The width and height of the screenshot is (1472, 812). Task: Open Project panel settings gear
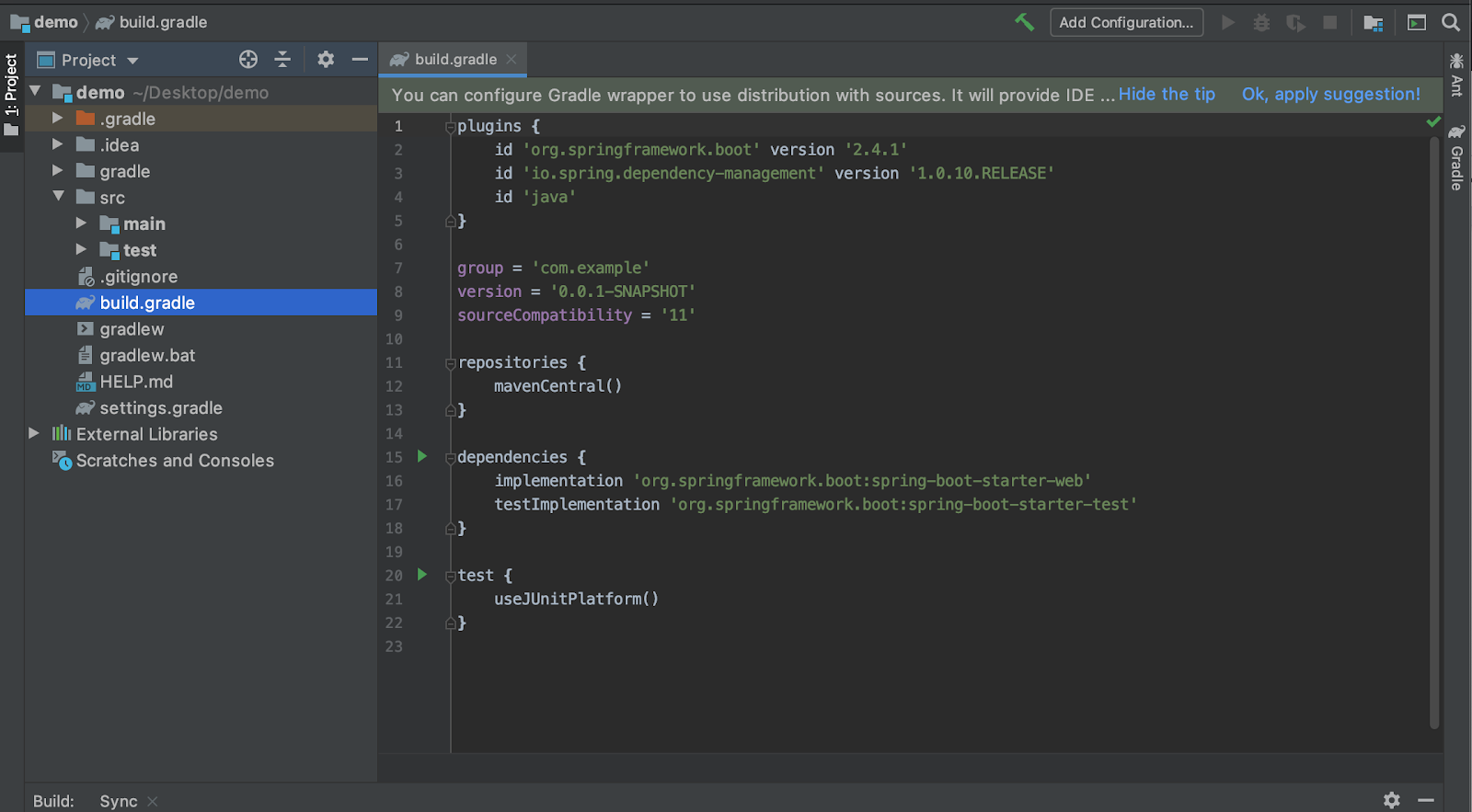[326, 60]
